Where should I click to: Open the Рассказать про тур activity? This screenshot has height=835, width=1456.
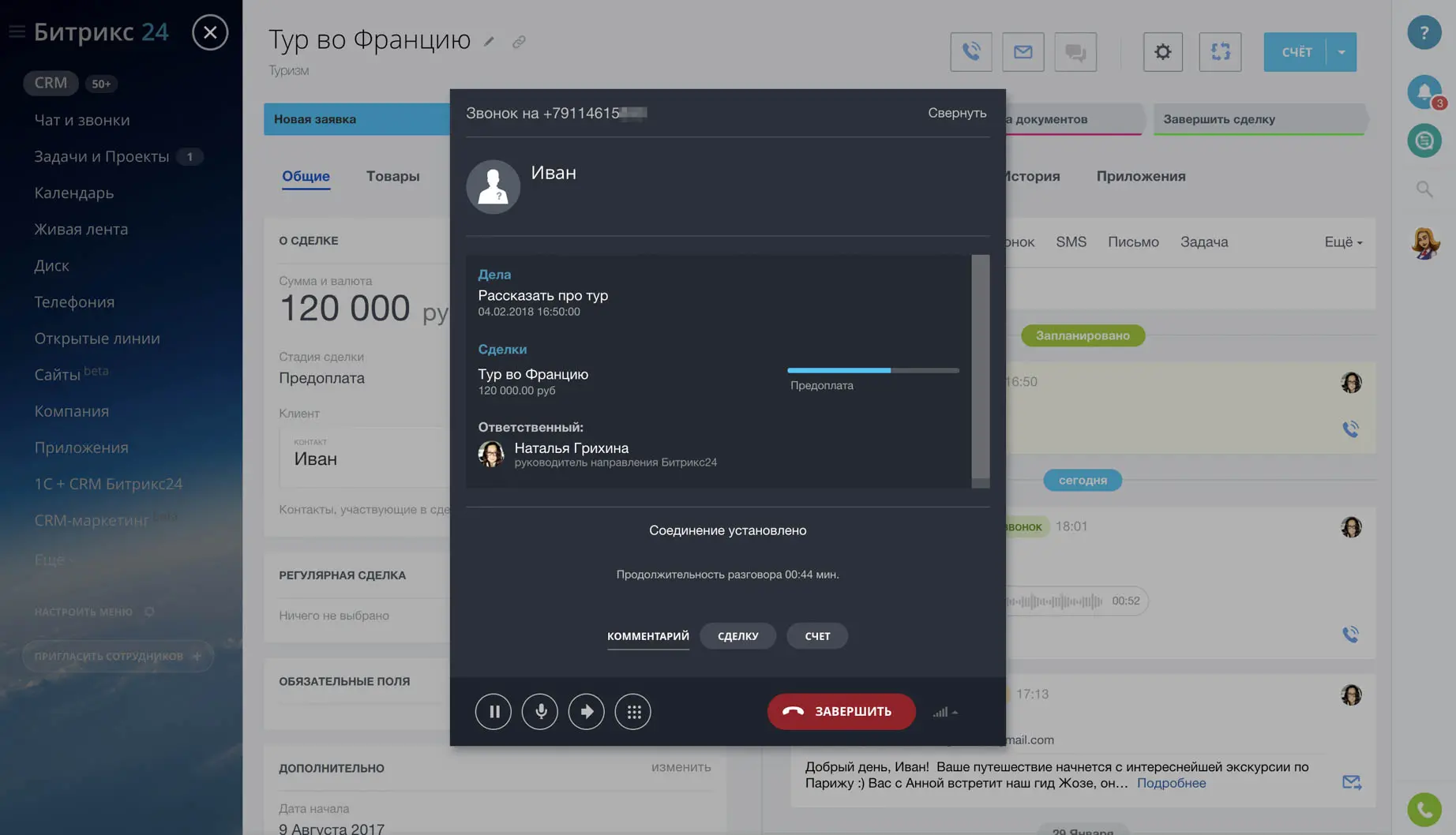coord(542,295)
